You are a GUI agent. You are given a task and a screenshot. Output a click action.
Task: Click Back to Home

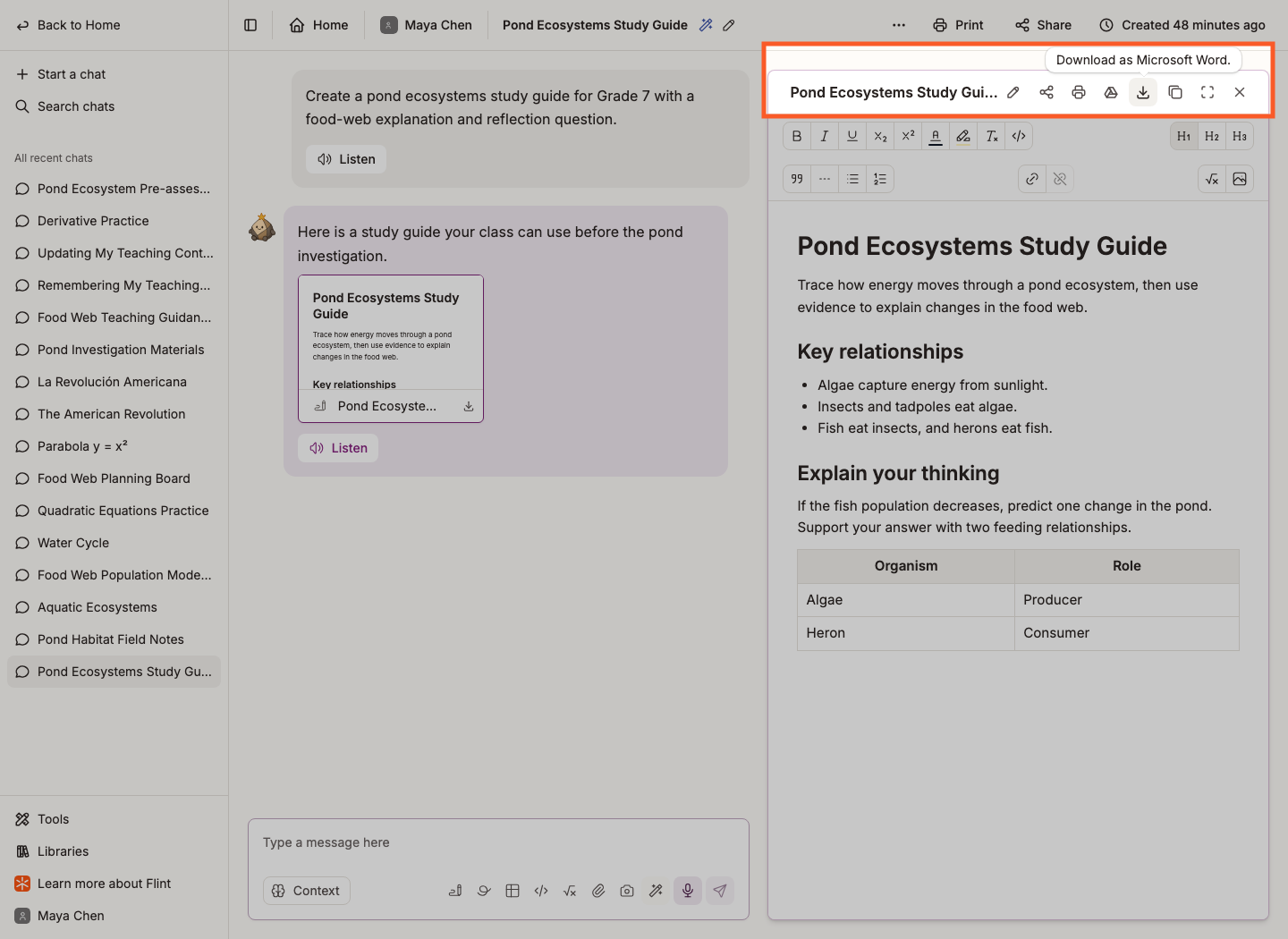point(68,25)
